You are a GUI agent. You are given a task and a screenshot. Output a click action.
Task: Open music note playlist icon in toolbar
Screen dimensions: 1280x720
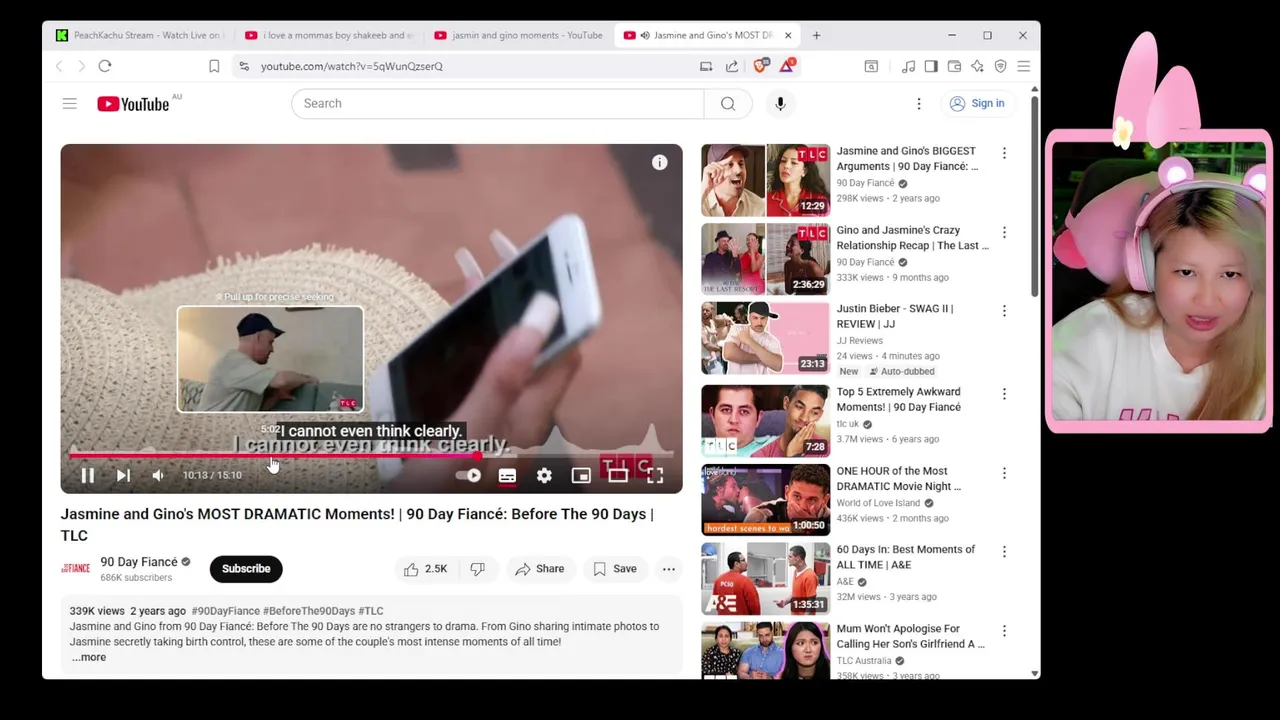908,66
